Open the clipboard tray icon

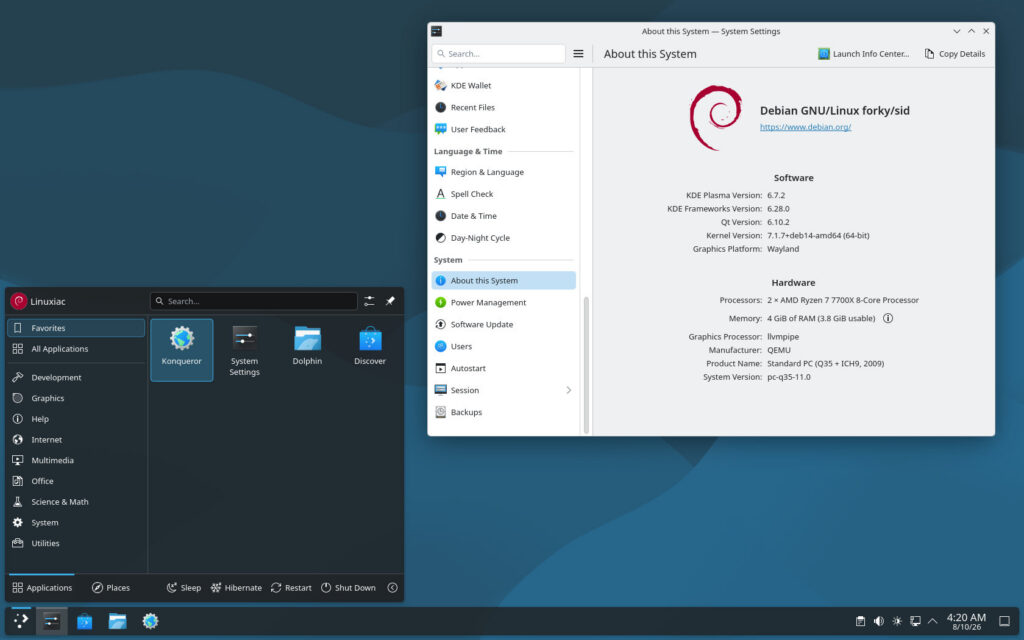pyautogui.click(x=861, y=621)
